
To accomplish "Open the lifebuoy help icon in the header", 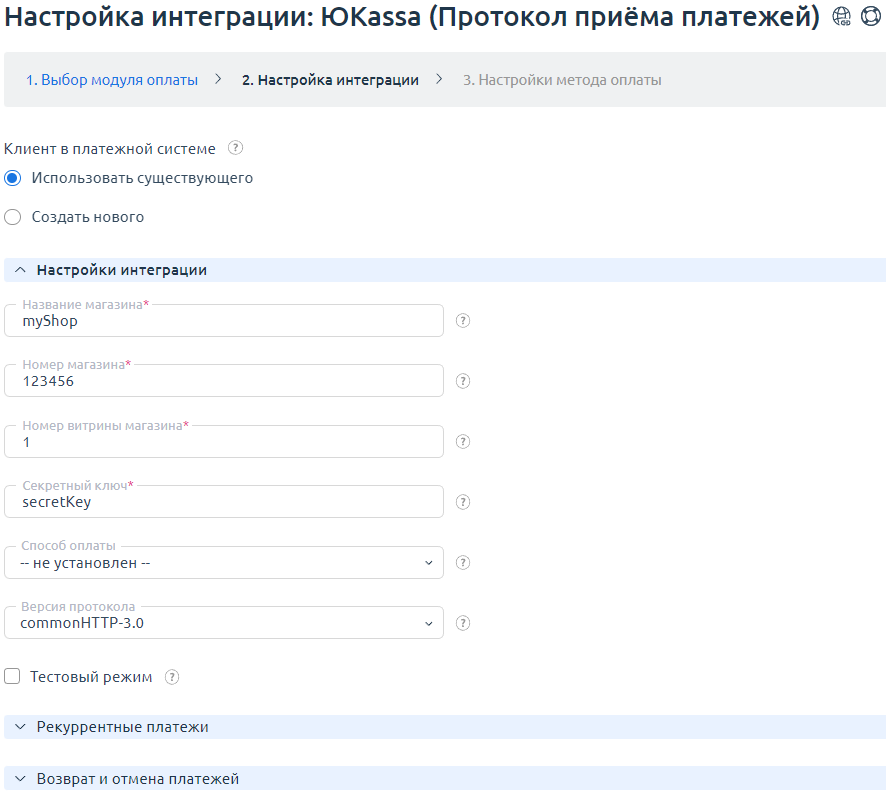I will point(870,17).
